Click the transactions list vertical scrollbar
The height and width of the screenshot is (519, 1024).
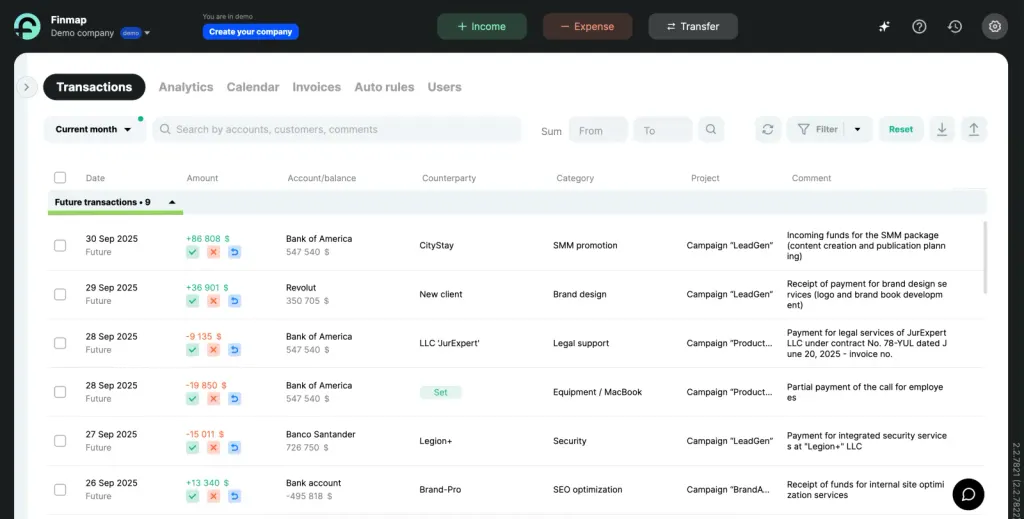[985, 257]
